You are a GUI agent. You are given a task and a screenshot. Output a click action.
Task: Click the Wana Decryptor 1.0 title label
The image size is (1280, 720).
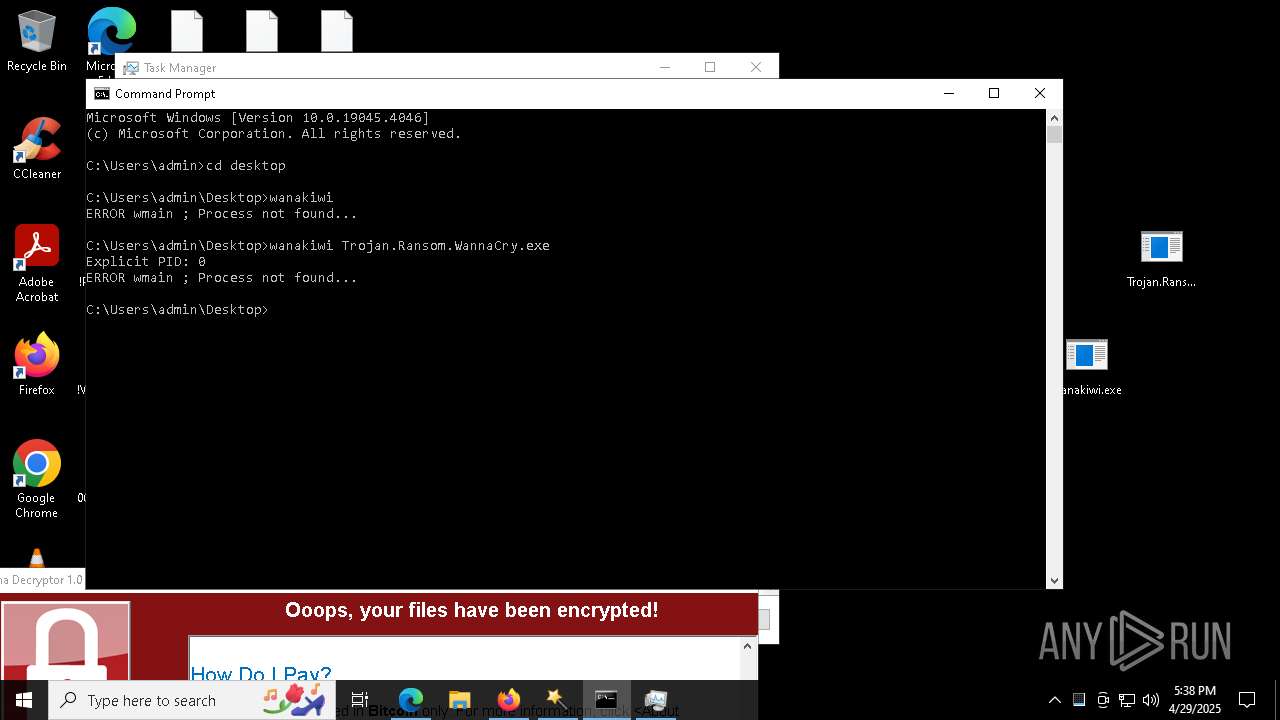42,580
